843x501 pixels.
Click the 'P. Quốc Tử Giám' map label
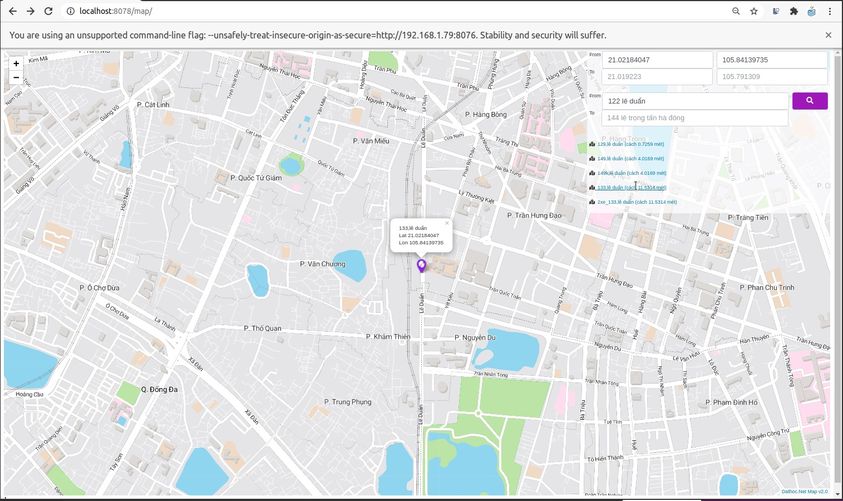pos(256,178)
